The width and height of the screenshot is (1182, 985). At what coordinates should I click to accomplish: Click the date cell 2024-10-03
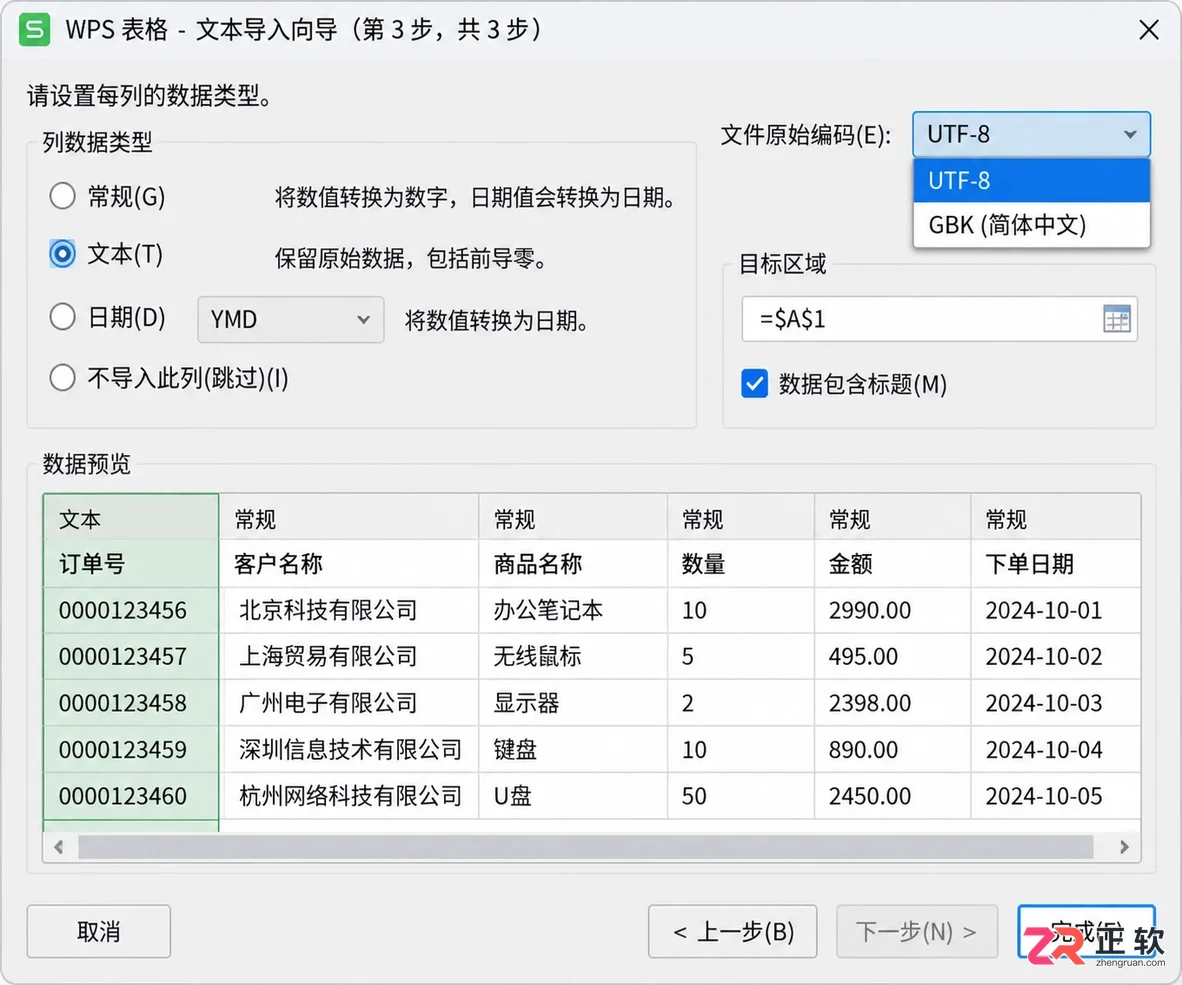click(x=1055, y=703)
